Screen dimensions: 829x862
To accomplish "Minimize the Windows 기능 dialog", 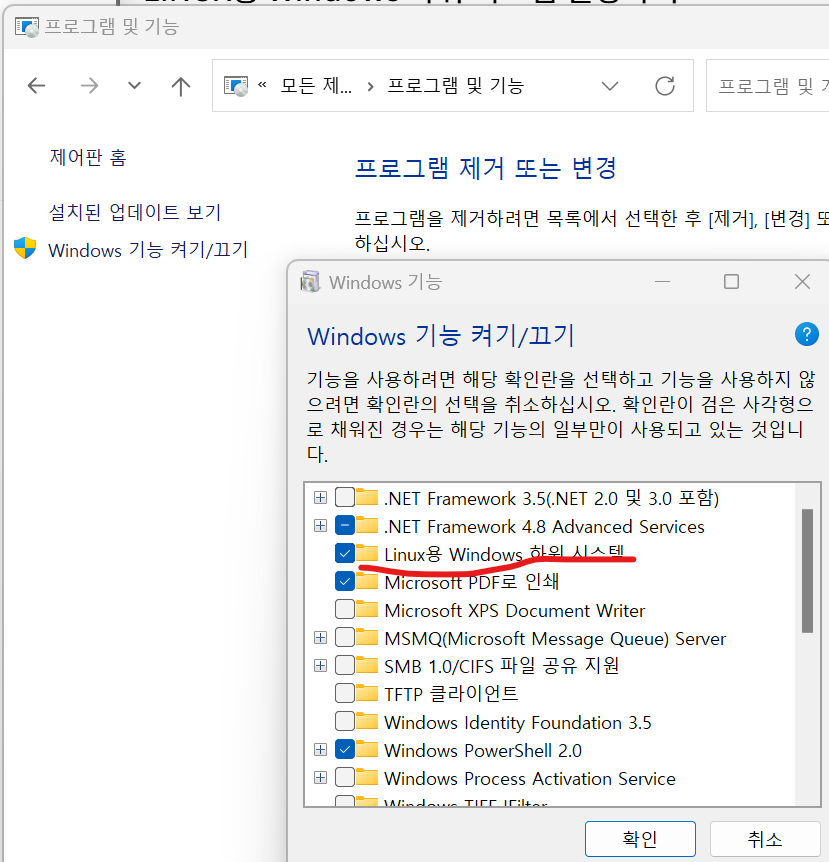I will click(x=662, y=281).
